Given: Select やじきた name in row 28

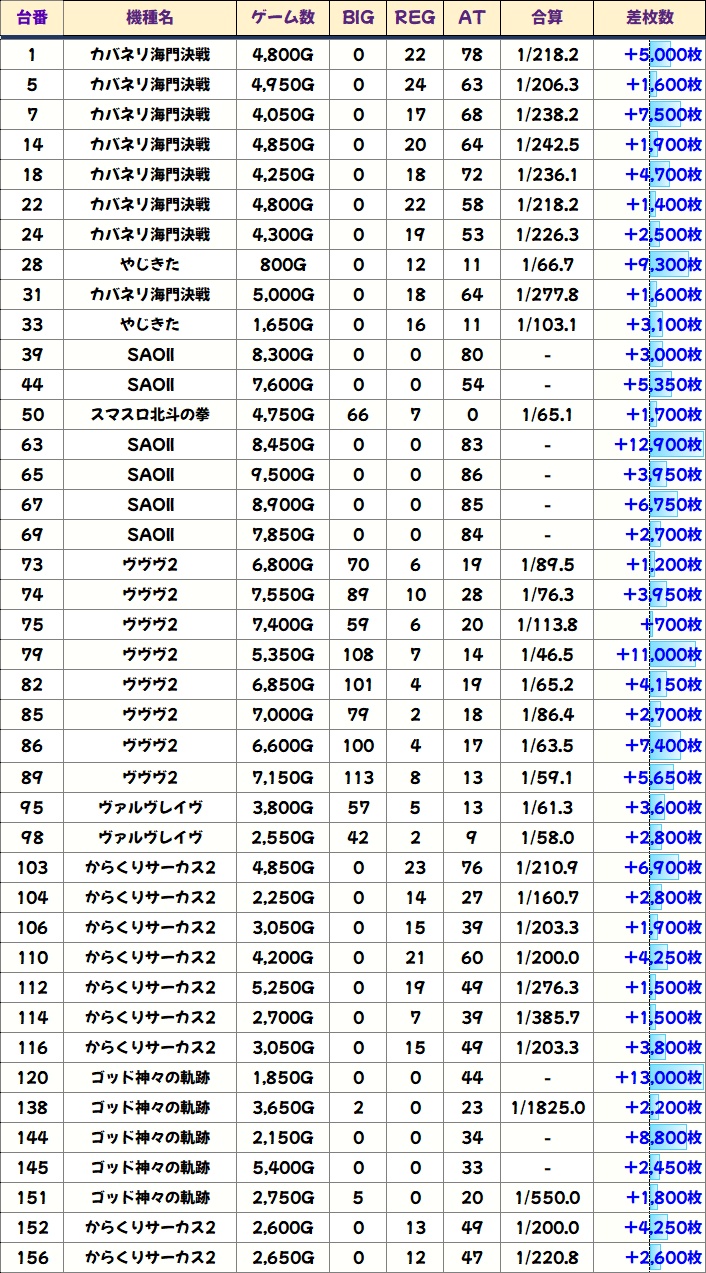Looking at the screenshot, I should pyautogui.click(x=150, y=265).
